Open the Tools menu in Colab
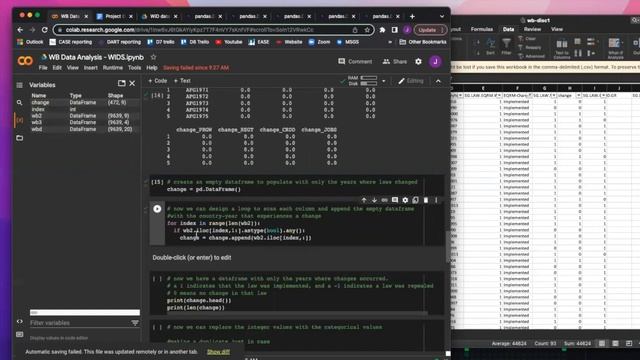 (x=134, y=68)
